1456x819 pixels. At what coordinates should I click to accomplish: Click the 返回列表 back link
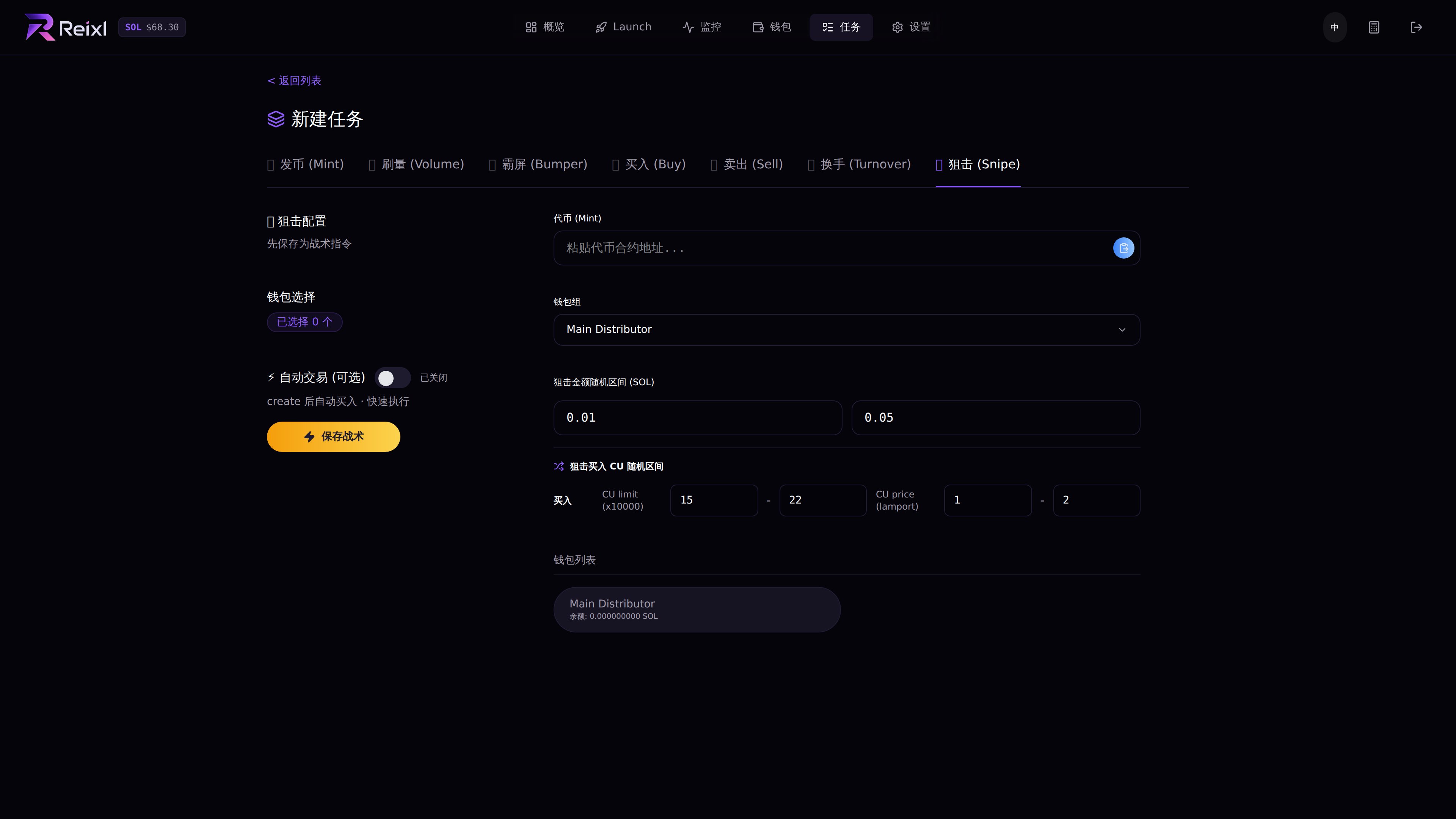tap(294, 81)
